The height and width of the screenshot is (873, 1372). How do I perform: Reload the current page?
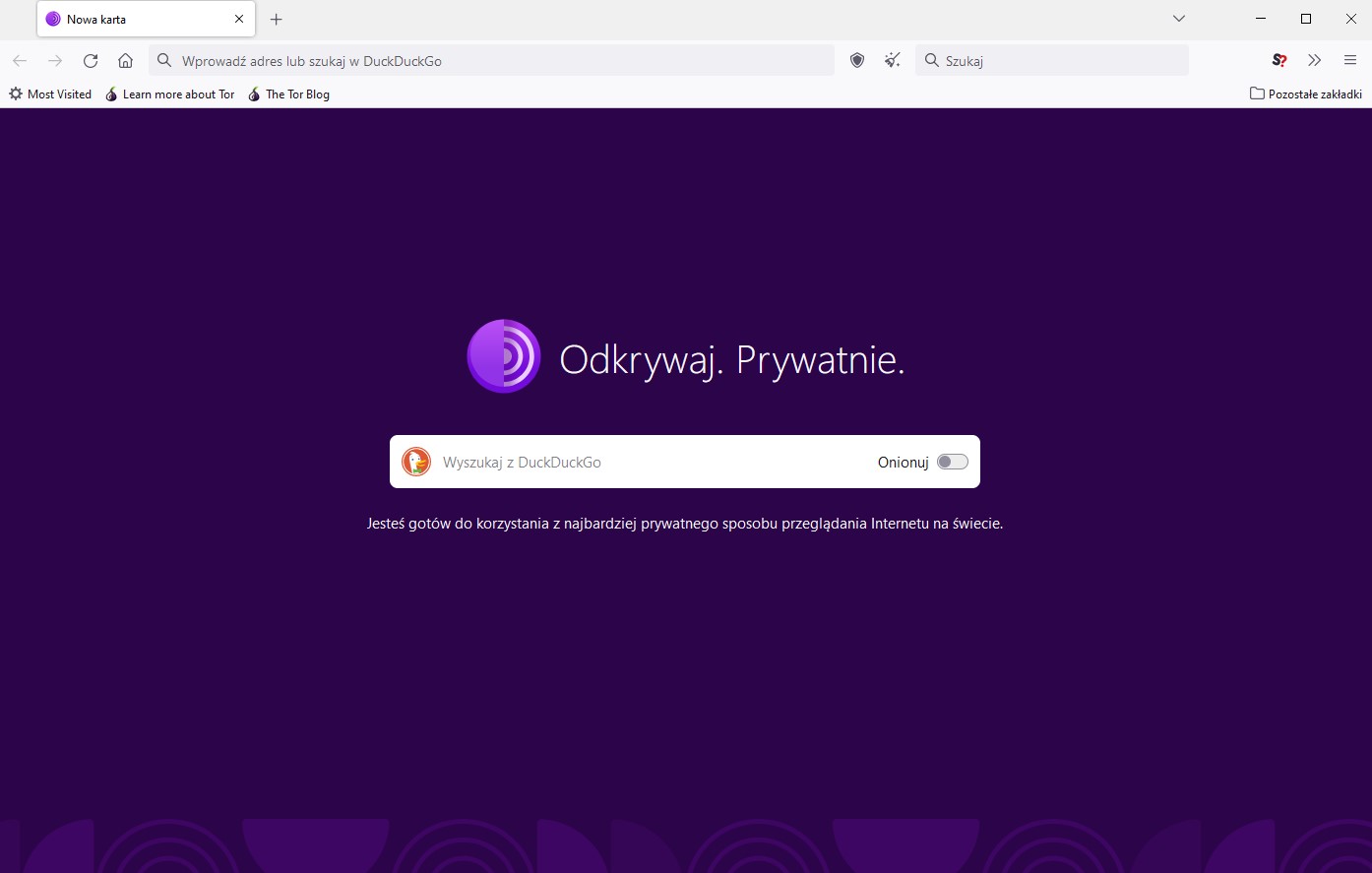pyautogui.click(x=91, y=61)
